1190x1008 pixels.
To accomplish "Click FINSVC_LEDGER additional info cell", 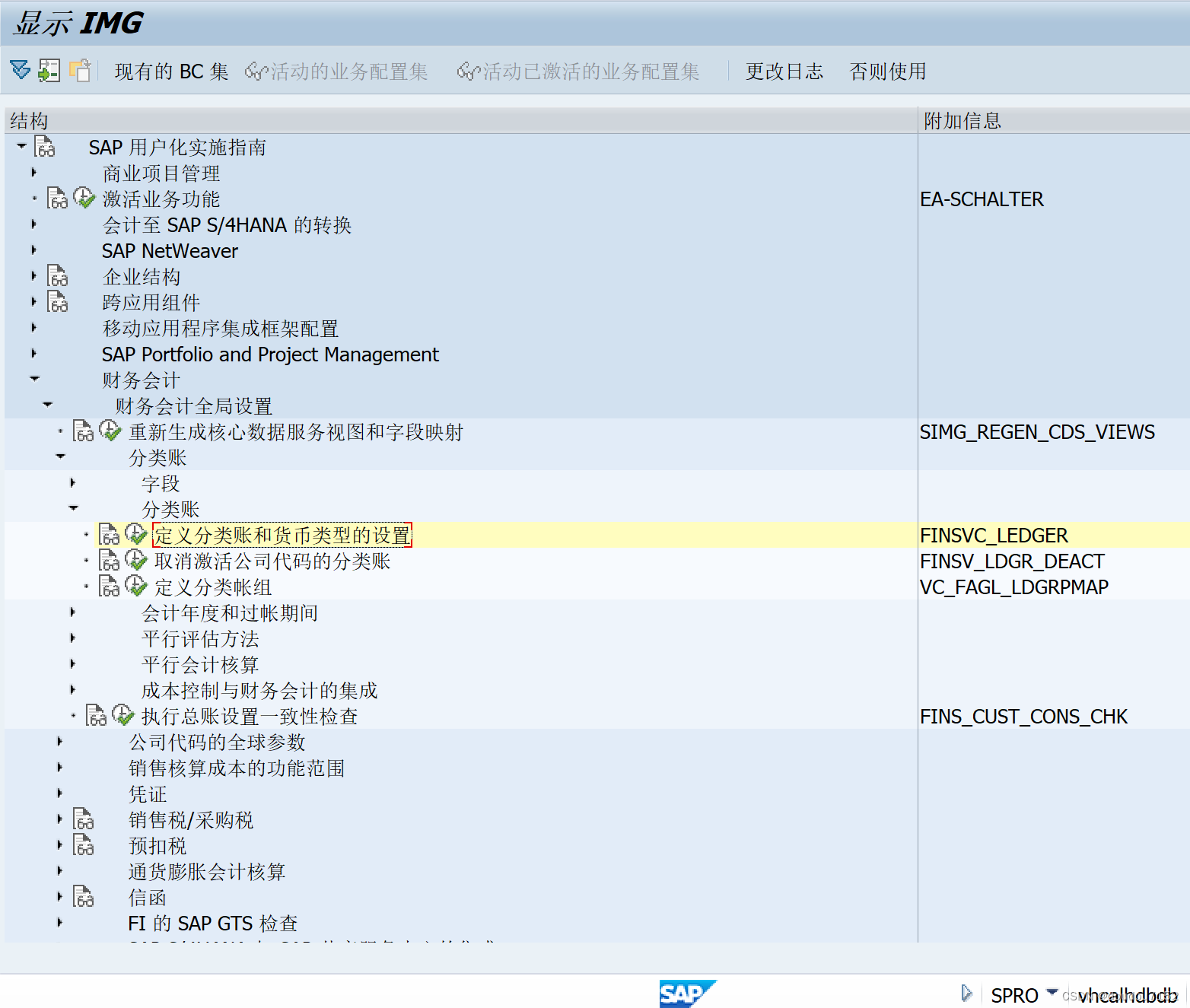I will [994, 536].
